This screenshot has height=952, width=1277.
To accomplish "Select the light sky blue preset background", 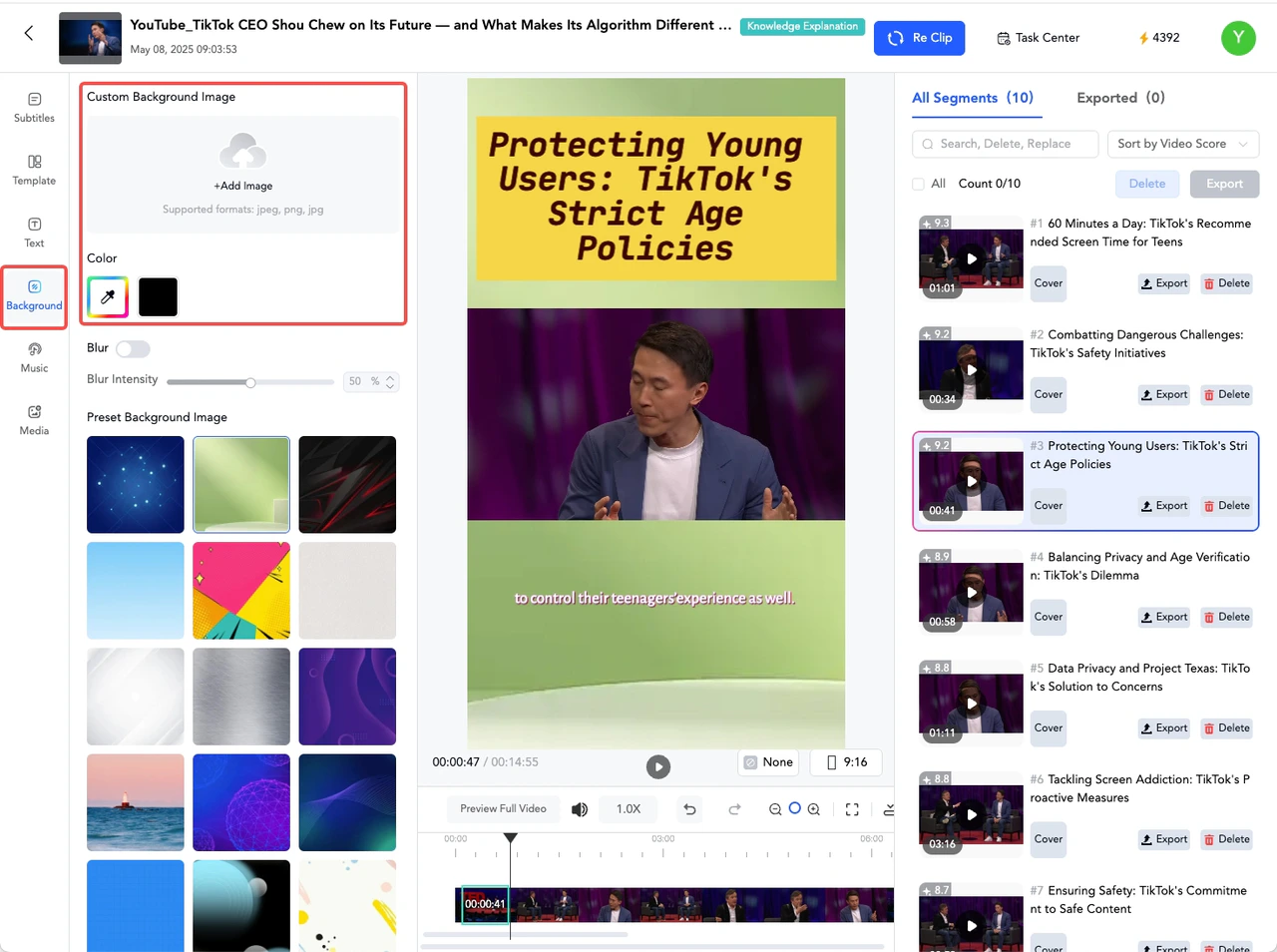I will (136, 591).
